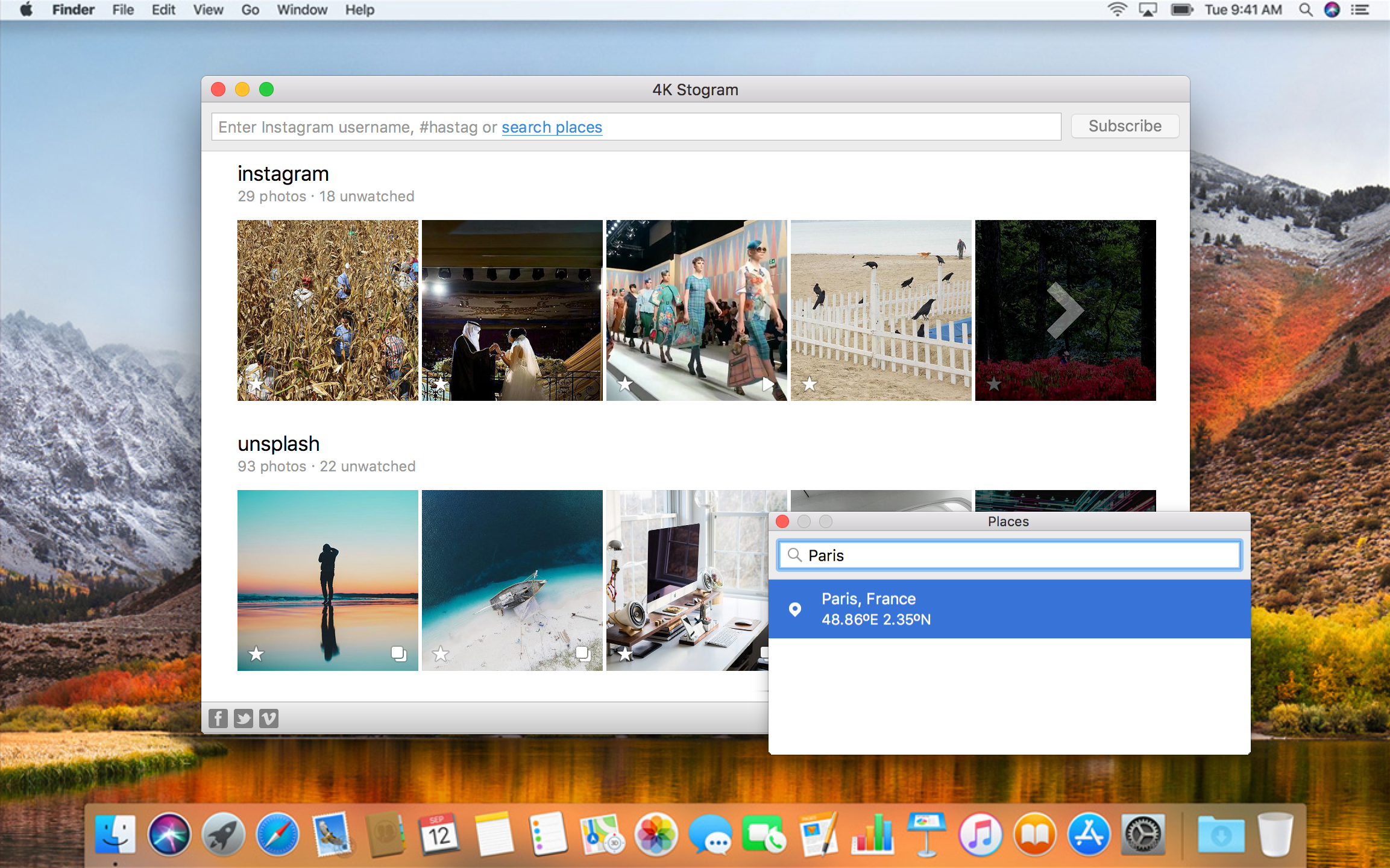The width and height of the screenshot is (1390, 868).
Task: Click the Subscribe button
Action: (1125, 126)
